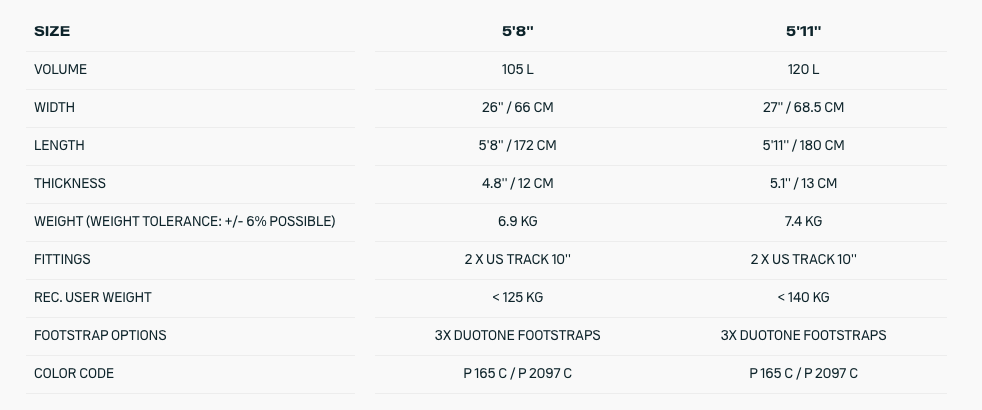Click the REC. USER WEIGHT label
Screen dimensions: 982x410
(93, 297)
